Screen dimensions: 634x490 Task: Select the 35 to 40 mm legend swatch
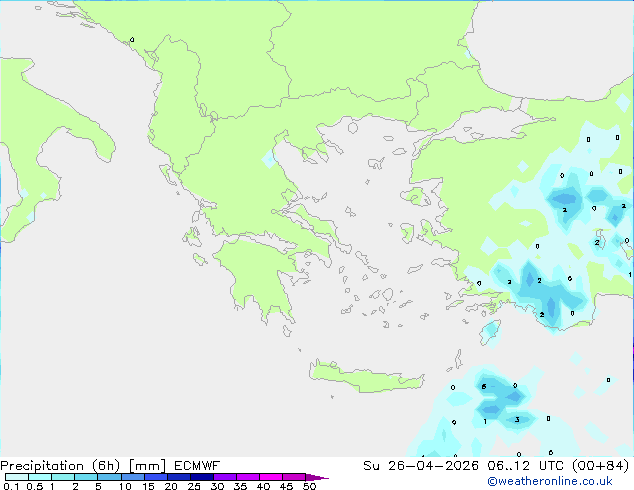[248, 477]
